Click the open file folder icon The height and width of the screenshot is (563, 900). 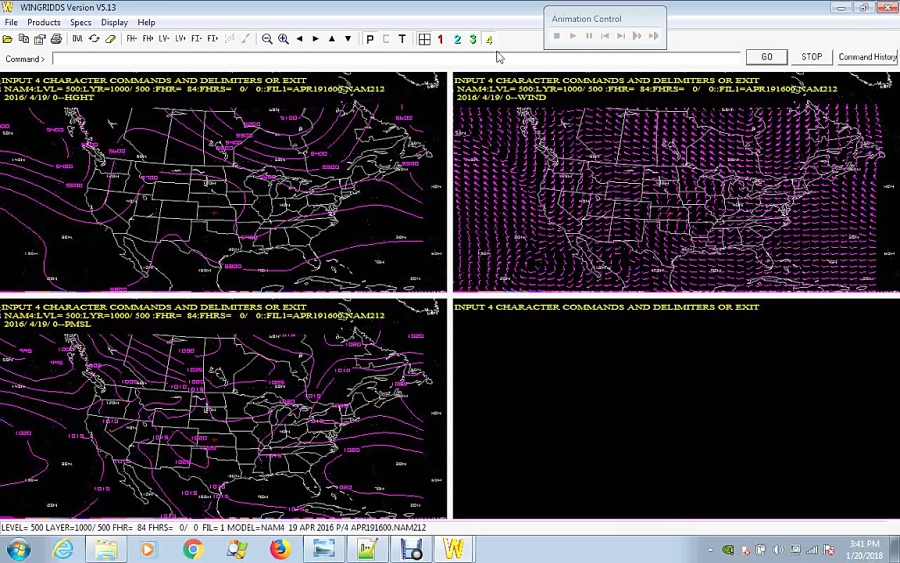tap(8, 39)
